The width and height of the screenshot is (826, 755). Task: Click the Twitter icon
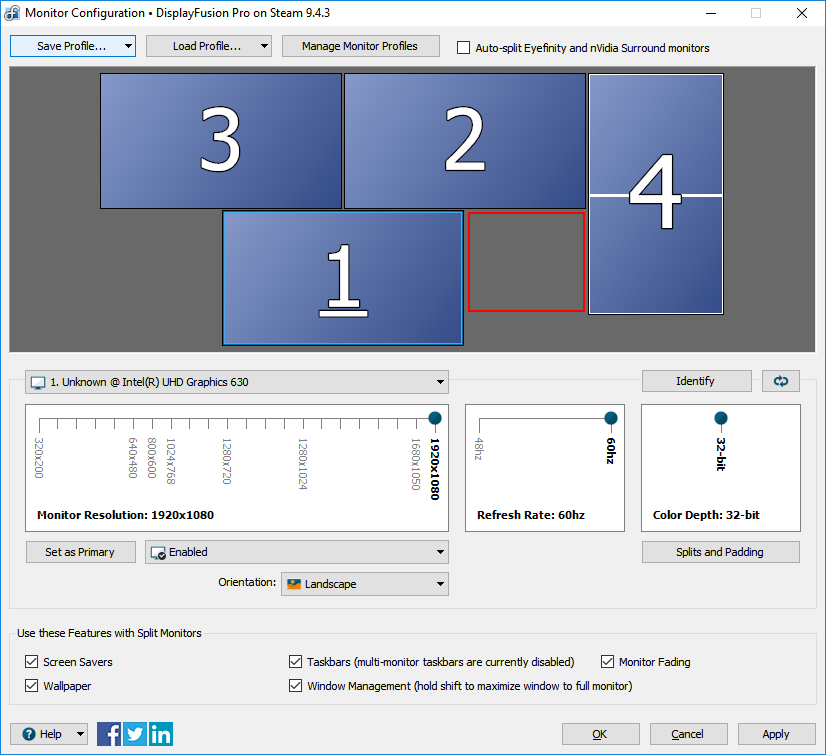[135, 734]
